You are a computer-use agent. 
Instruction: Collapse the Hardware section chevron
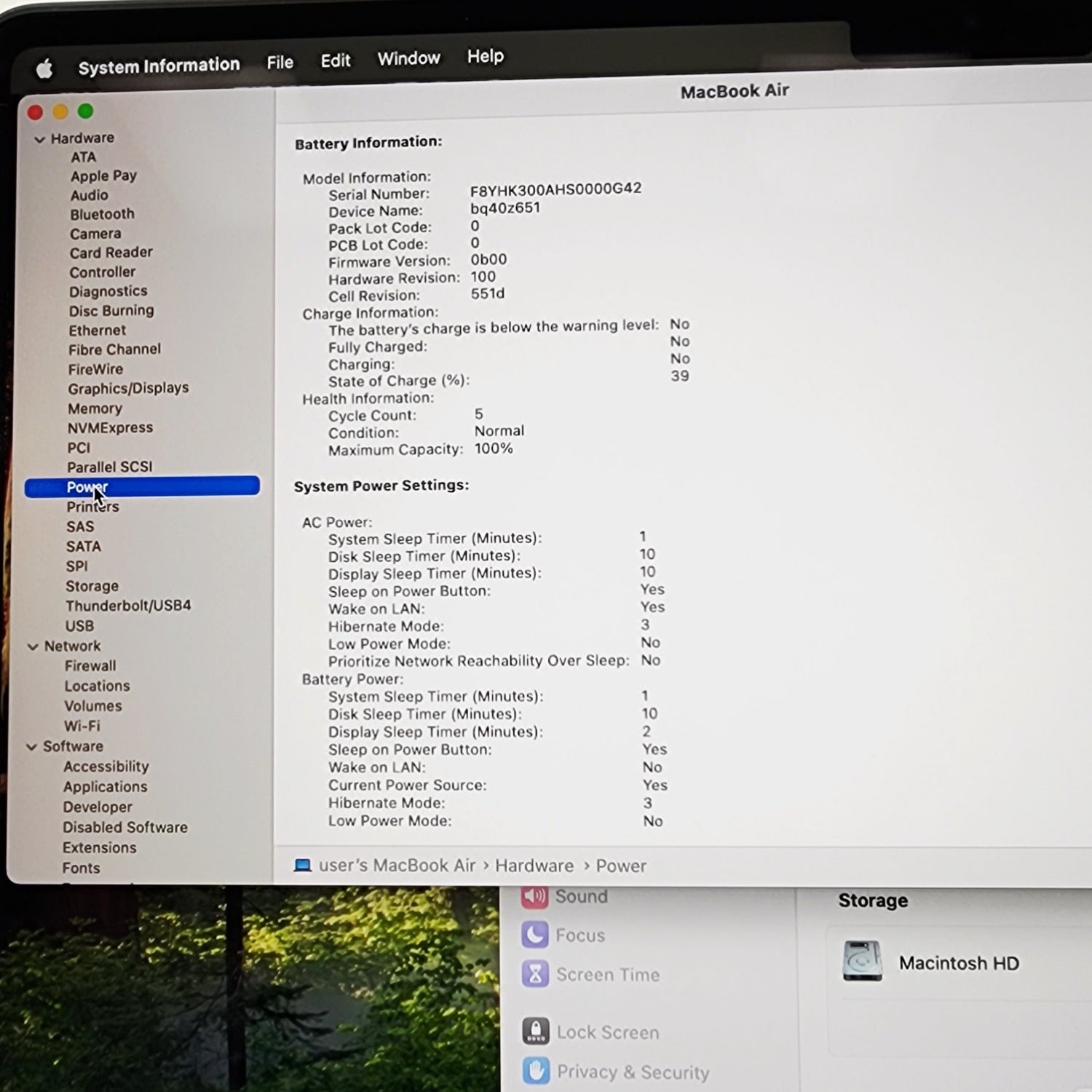(39, 139)
